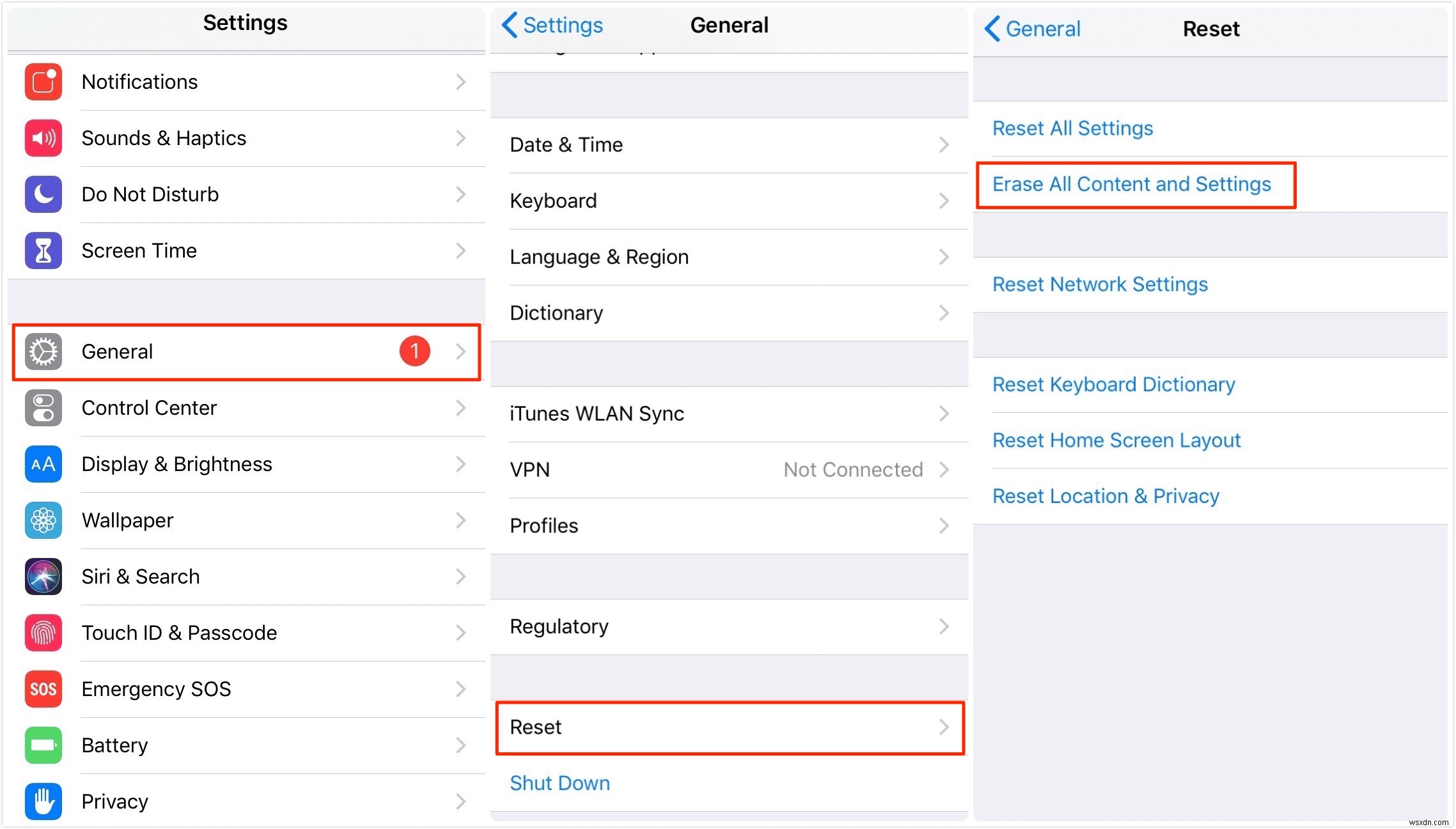Click Reset Location & Privacy link
This screenshot has height=829, width=1456.
tap(1107, 497)
